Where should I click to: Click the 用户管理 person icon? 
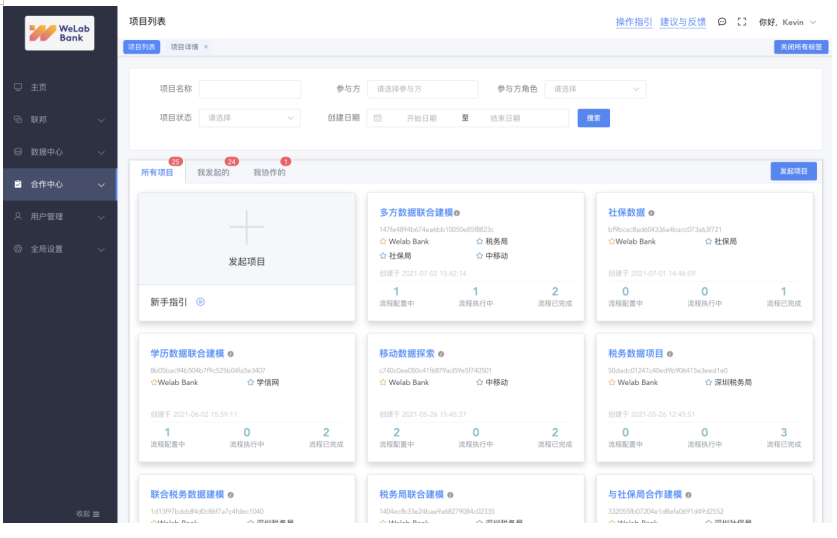pyautogui.click(x=18, y=217)
